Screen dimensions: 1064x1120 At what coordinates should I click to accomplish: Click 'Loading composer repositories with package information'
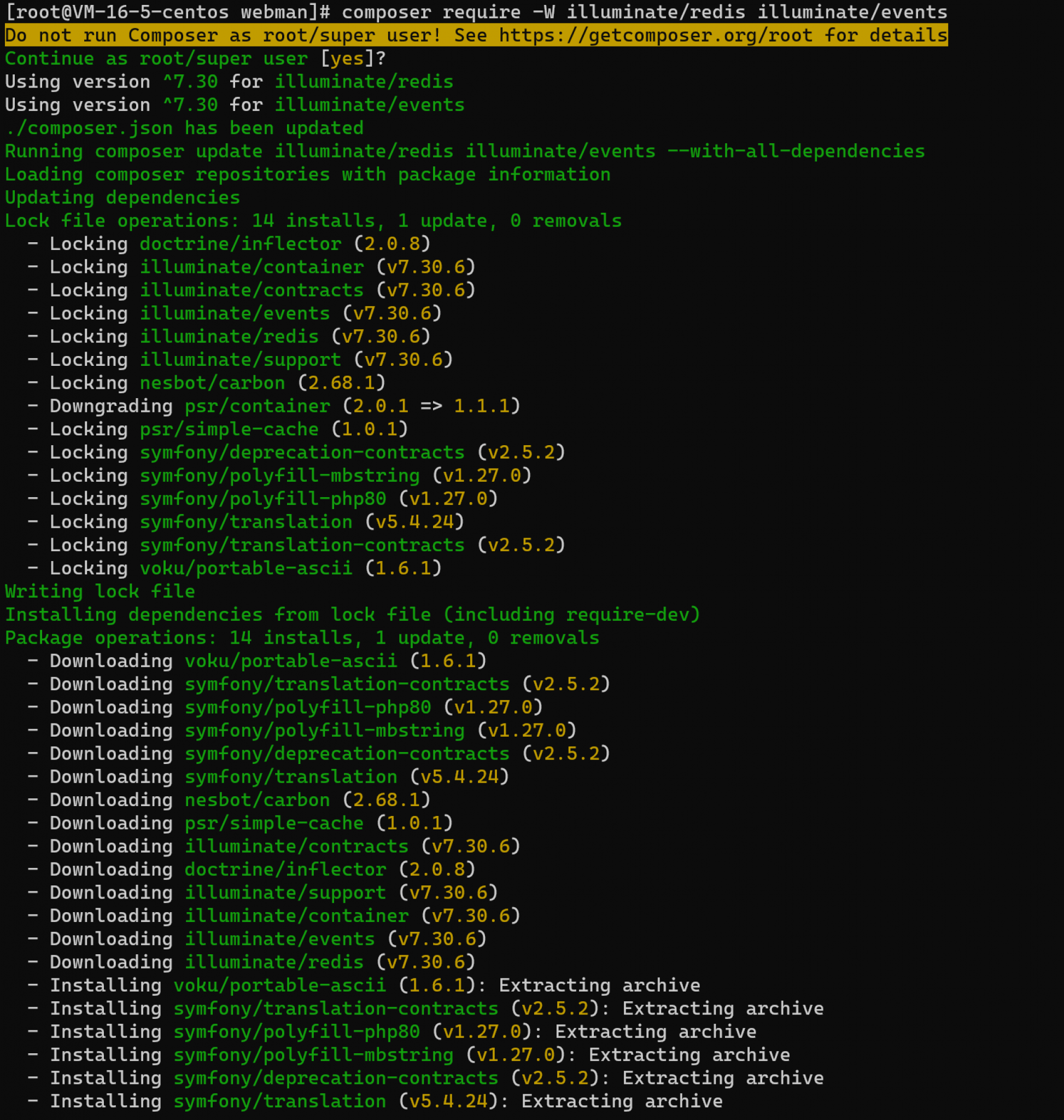(308, 175)
